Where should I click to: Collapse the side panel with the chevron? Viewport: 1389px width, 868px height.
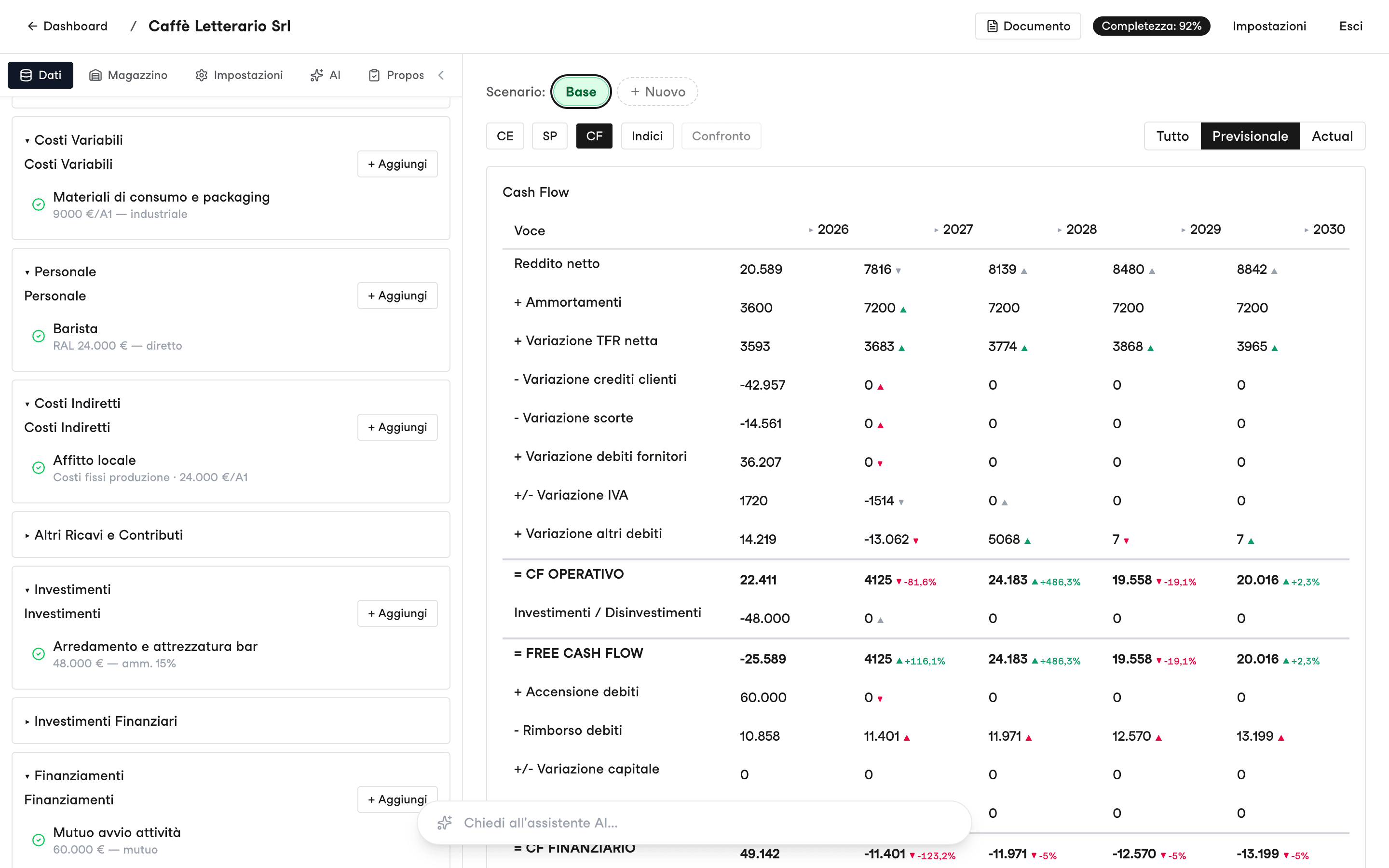tap(441, 75)
